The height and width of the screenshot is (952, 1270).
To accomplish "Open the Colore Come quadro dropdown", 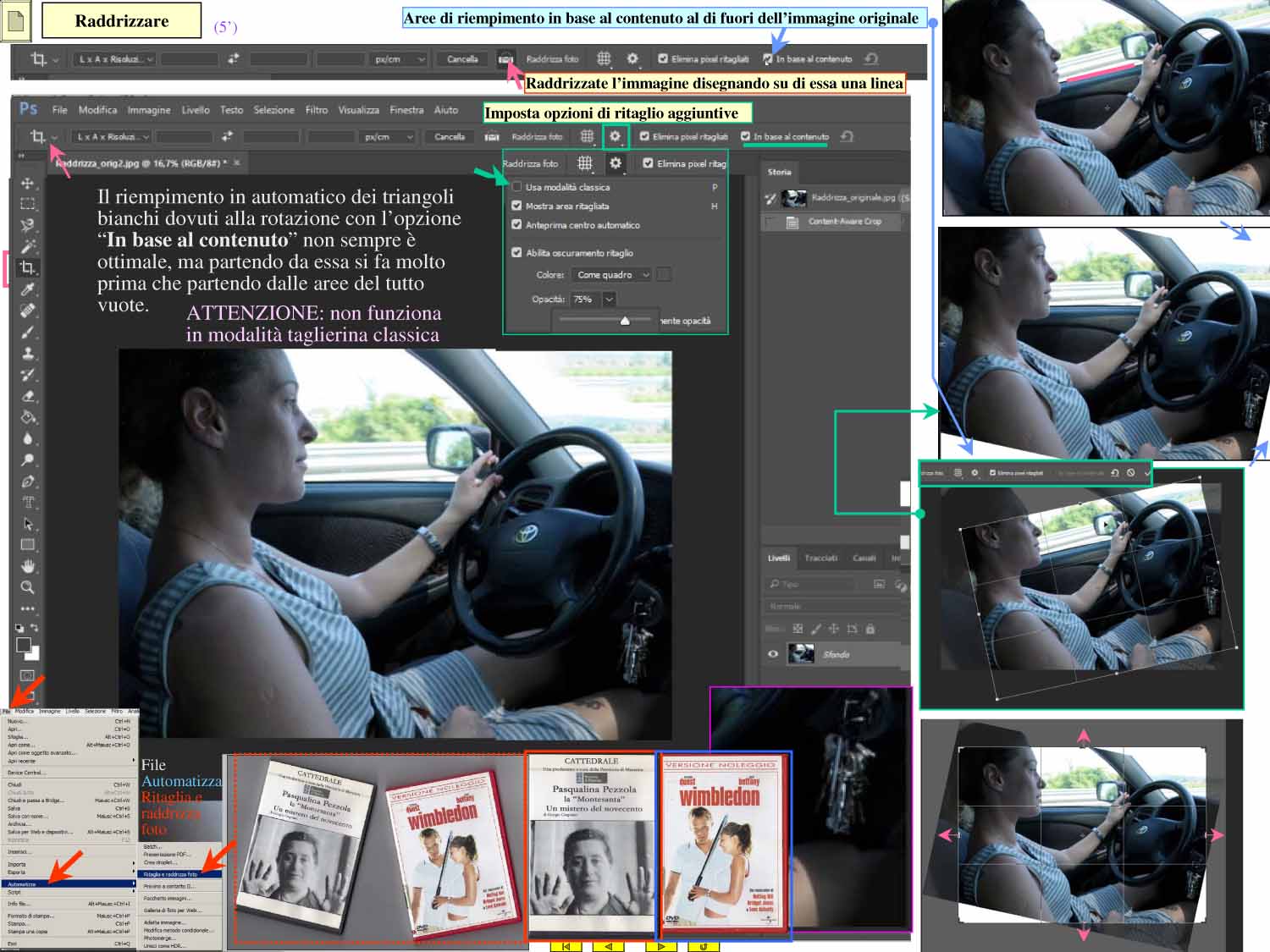I will point(612,275).
